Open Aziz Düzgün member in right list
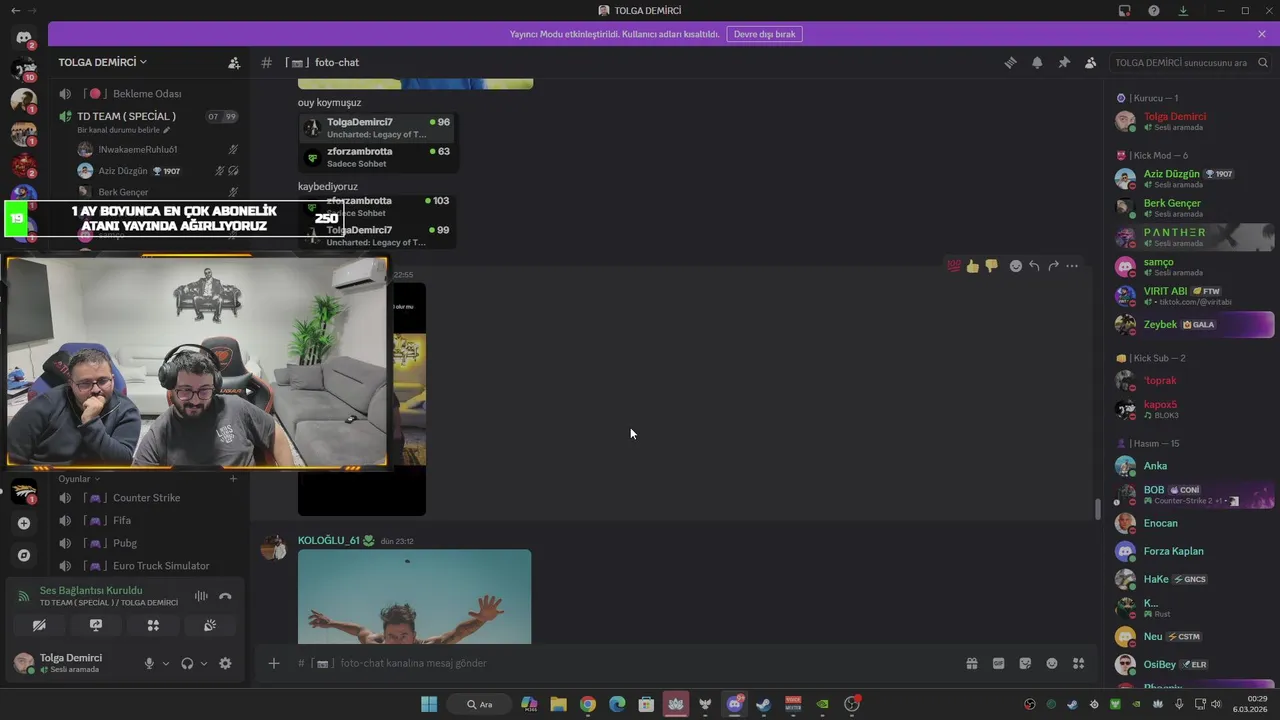The width and height of the screenshot is (1280, 720). pos(1194,179)
